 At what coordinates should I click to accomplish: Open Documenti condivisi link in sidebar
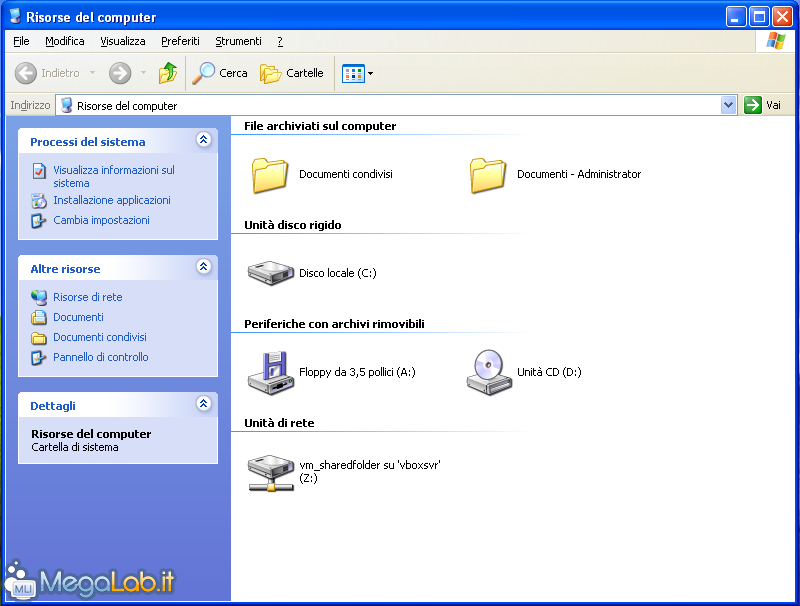click(x=99, y=337)
